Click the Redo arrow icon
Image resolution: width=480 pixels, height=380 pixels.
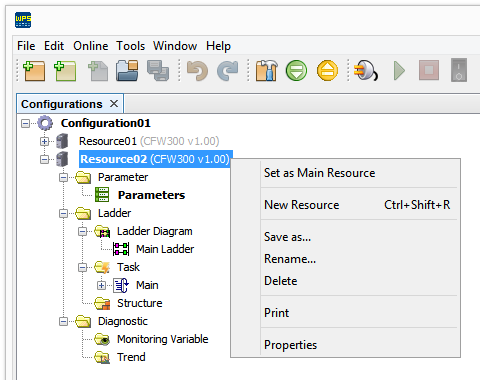click(x=228, y=71)
